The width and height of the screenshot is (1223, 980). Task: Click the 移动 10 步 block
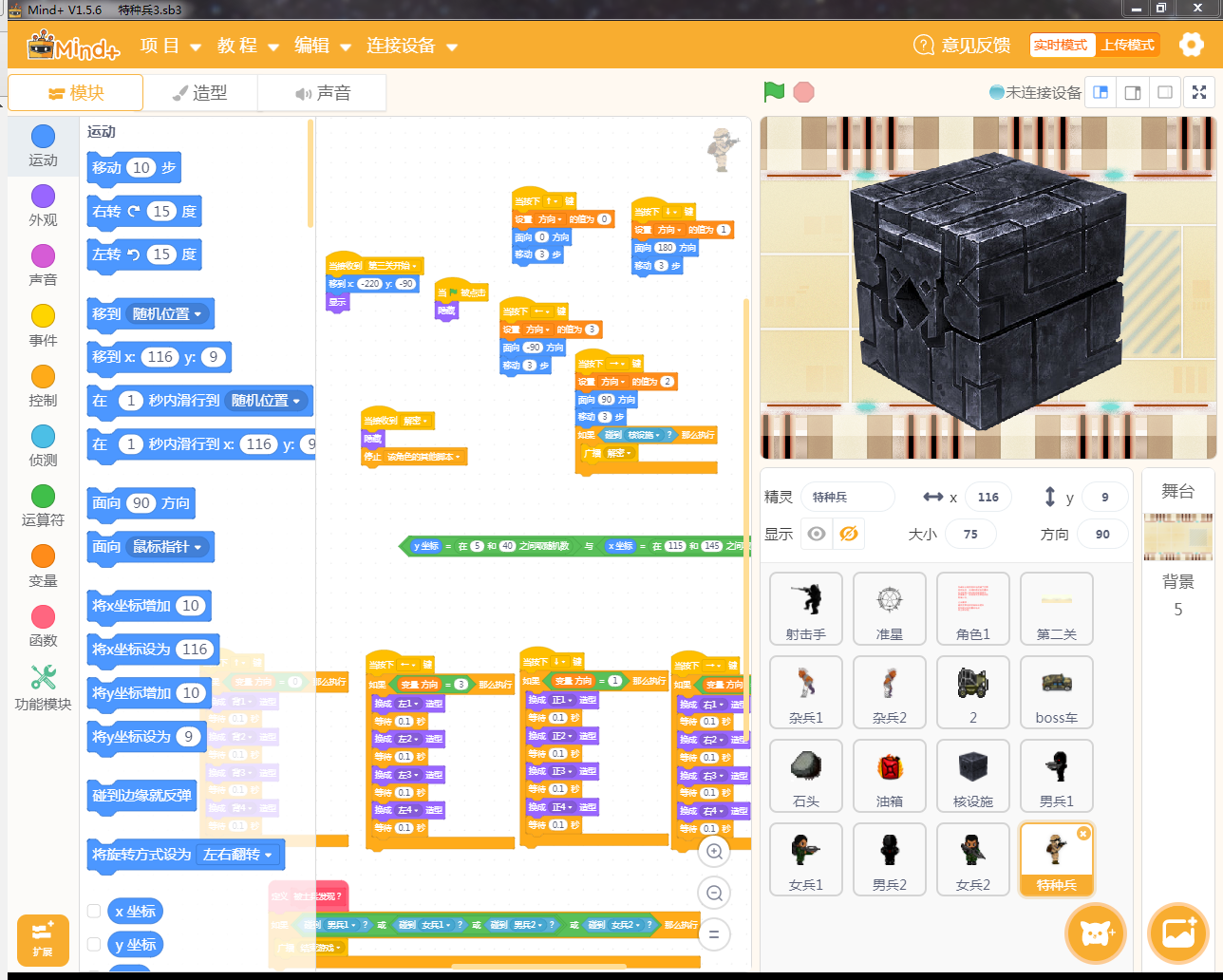pyautogui.click(x=134, y=168)
